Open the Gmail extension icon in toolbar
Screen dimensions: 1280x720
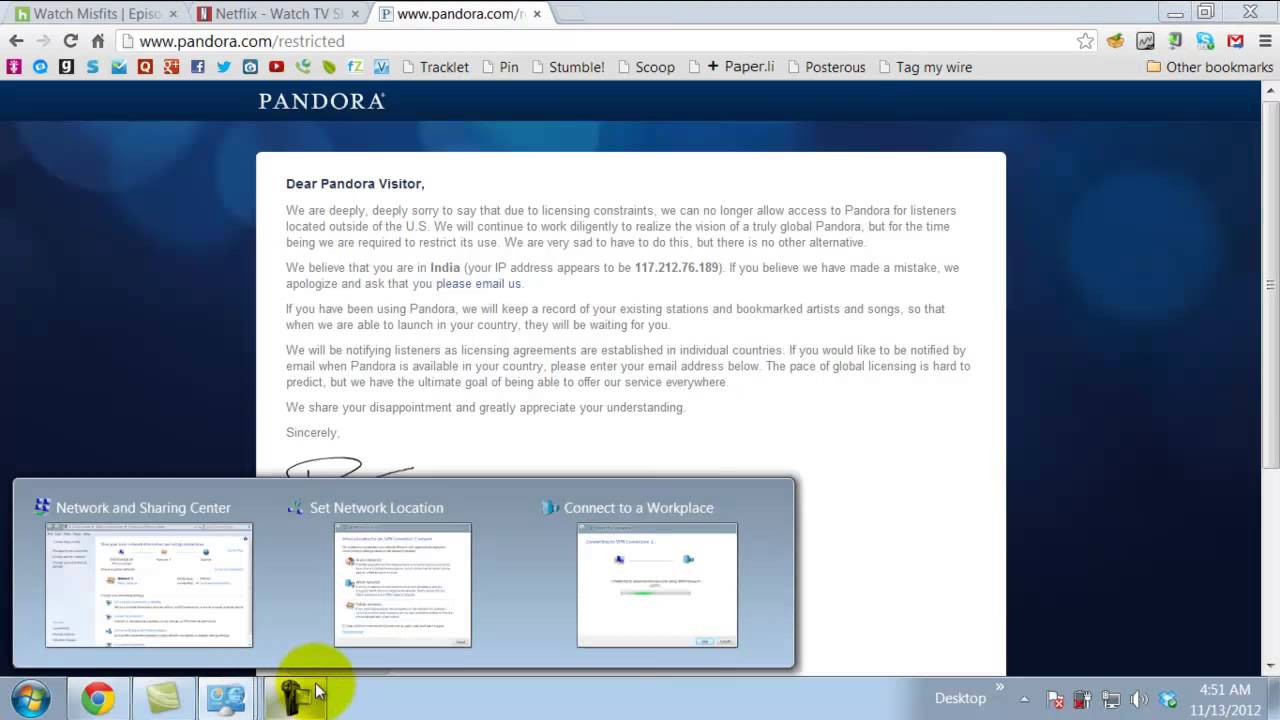coord(1235,41)
